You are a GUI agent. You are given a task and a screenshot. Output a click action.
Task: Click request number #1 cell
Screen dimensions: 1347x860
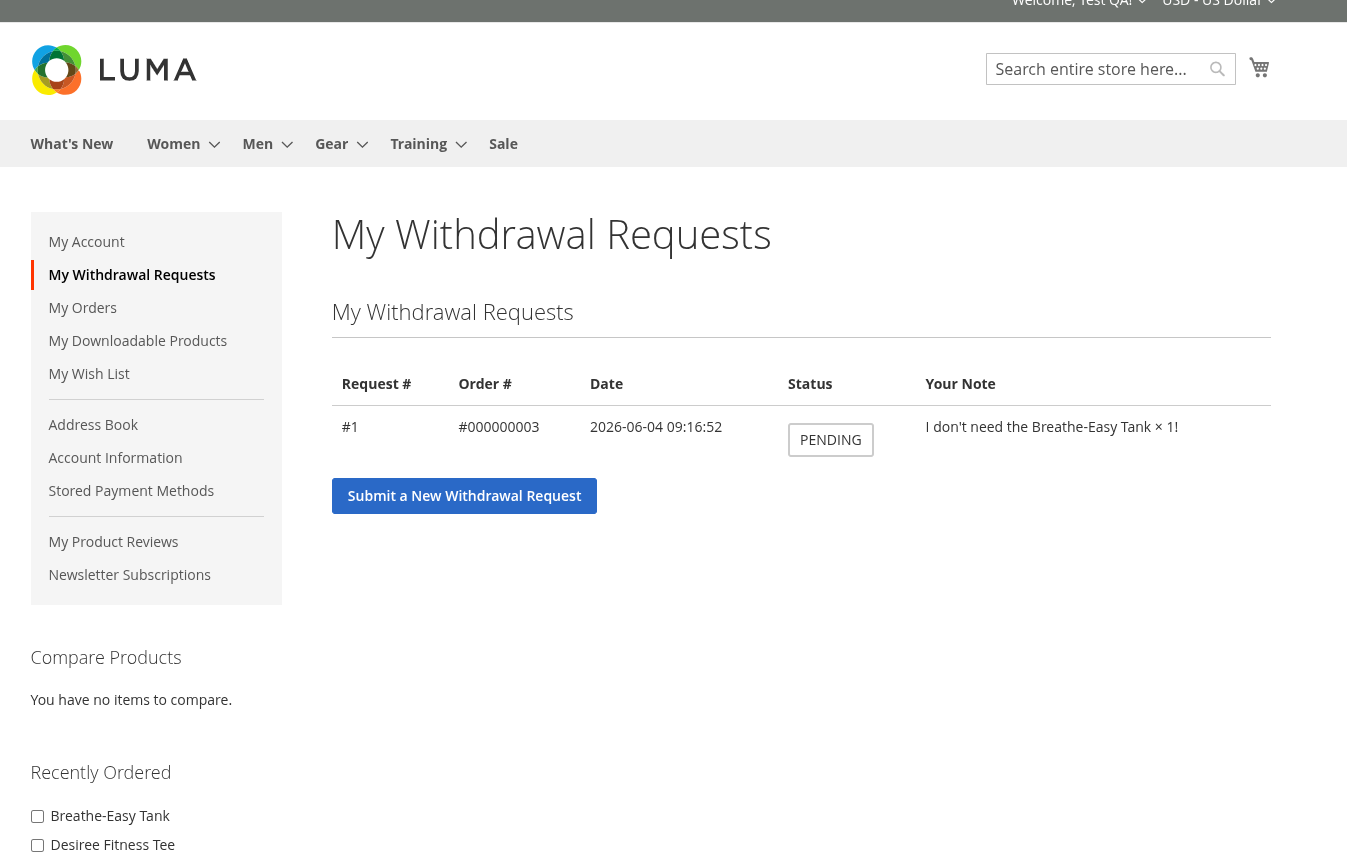point(350,427)
